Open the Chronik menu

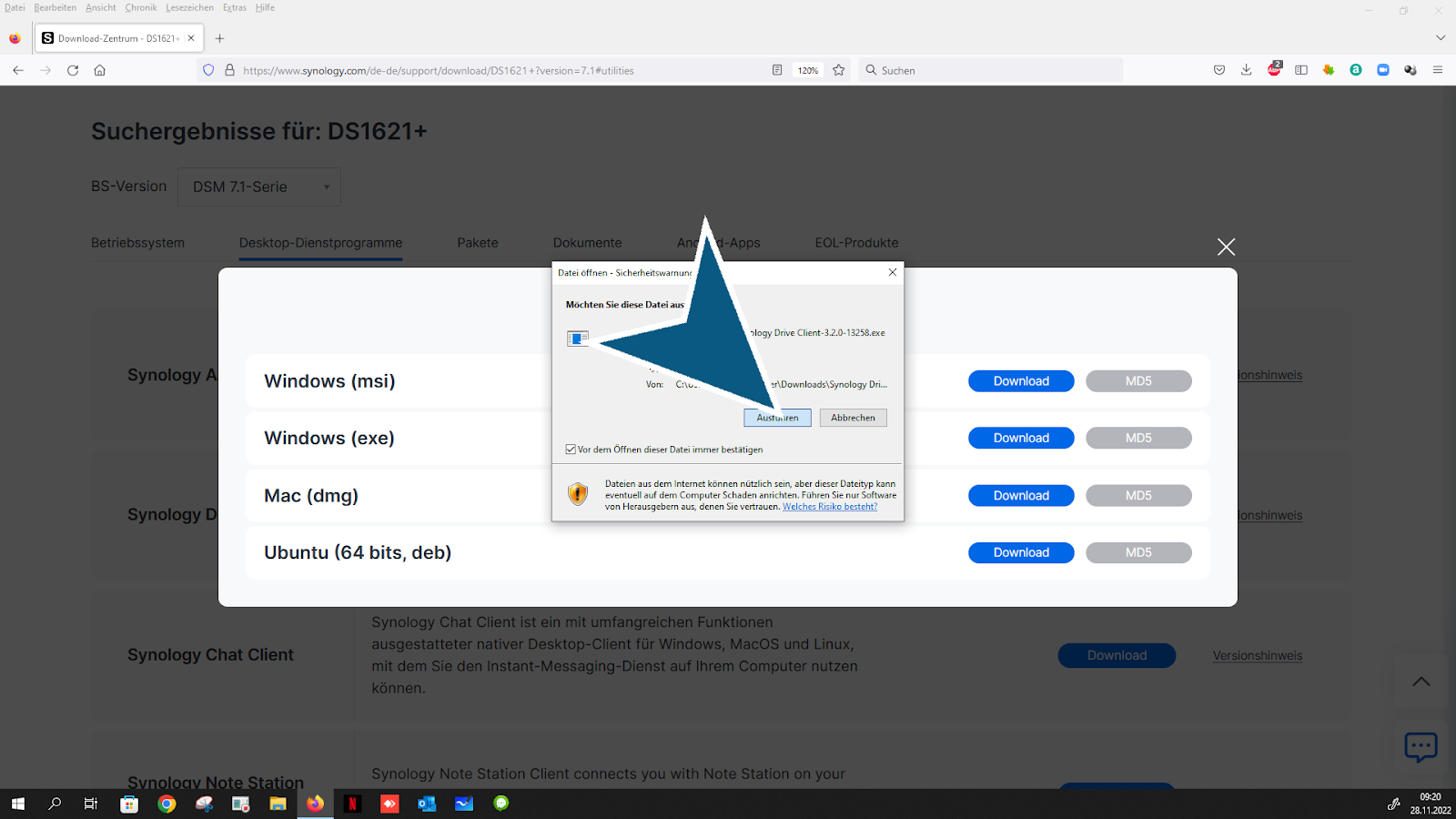coord(141,7)
